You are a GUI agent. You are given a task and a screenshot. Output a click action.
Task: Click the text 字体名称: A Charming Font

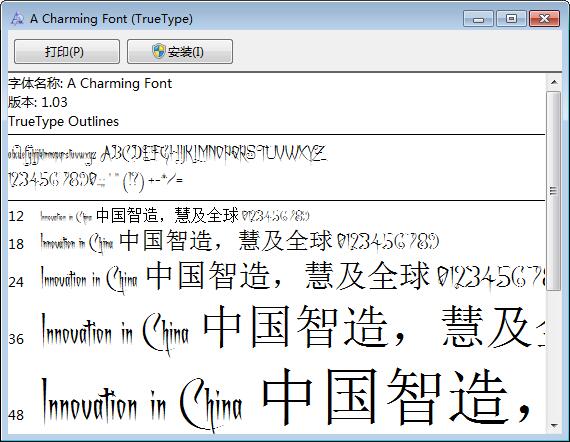click(x=90, y=83)
